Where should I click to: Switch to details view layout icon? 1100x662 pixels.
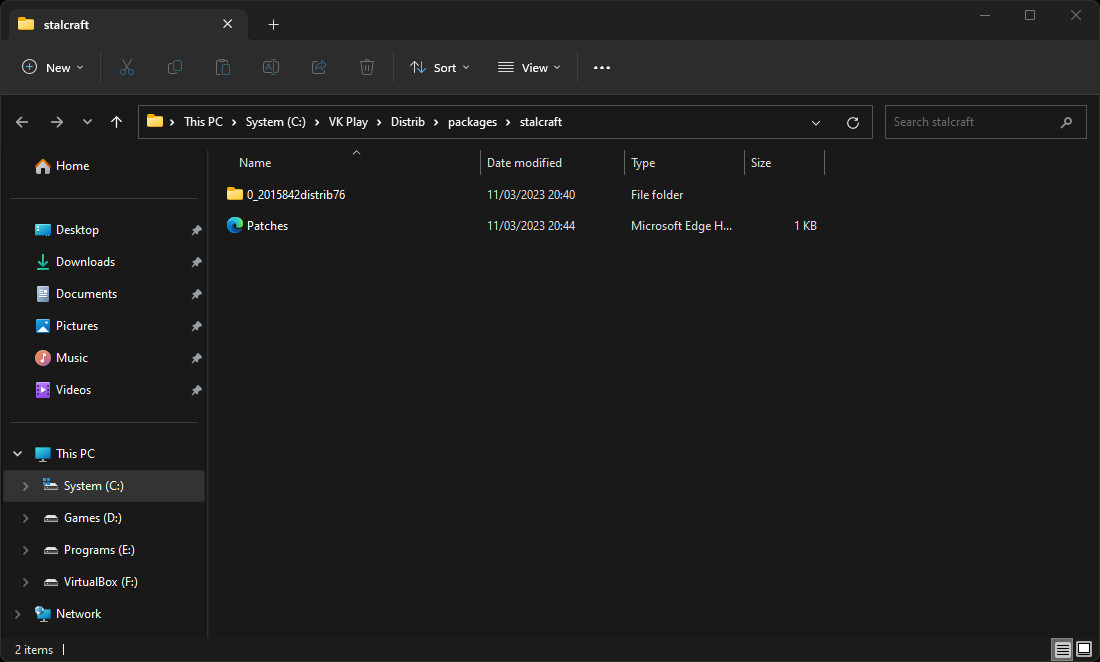pyautogui.click(x=1063, y=649)
